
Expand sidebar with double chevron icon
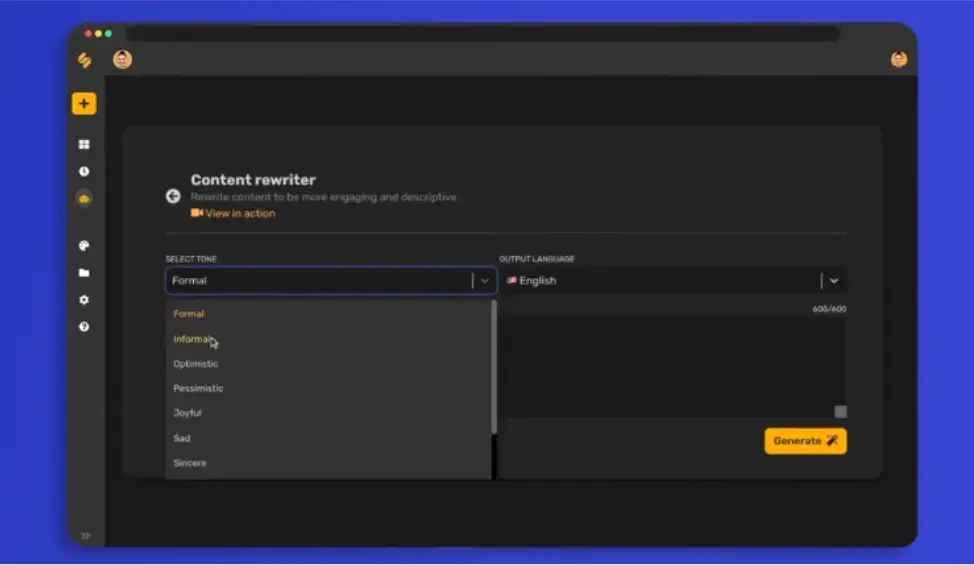click(85, 535)
